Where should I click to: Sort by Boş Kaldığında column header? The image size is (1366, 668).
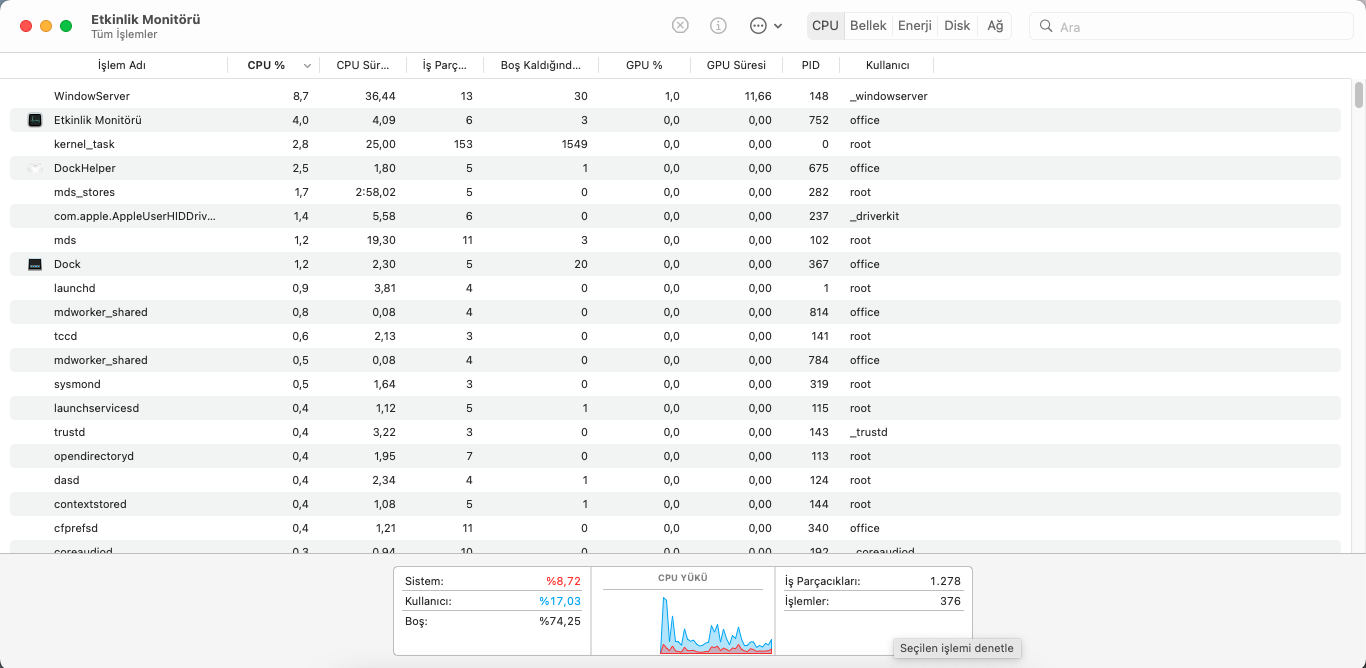click(541, 65)
